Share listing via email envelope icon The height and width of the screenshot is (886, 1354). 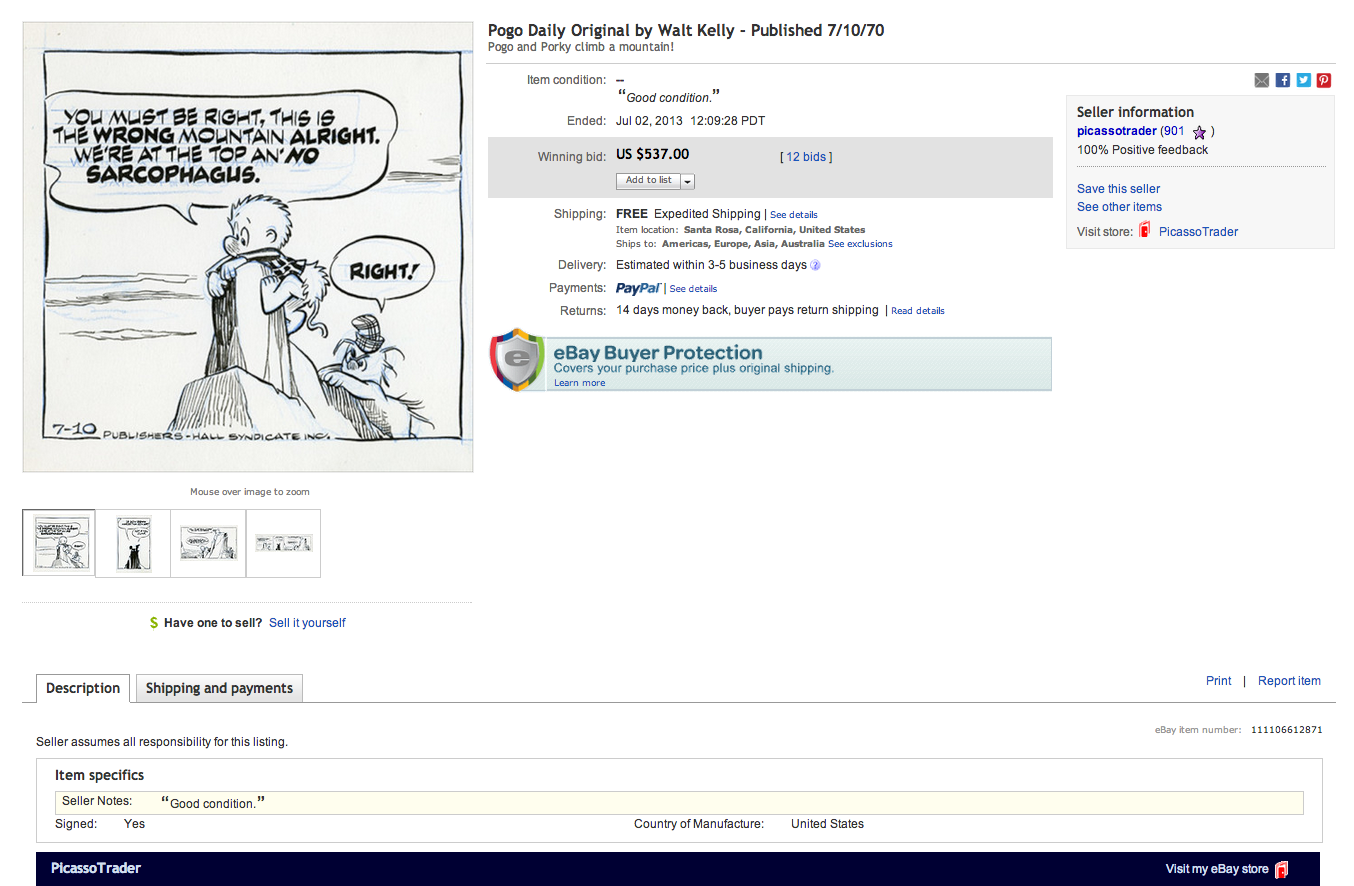pyautogui.click(x=1262, y=80)
